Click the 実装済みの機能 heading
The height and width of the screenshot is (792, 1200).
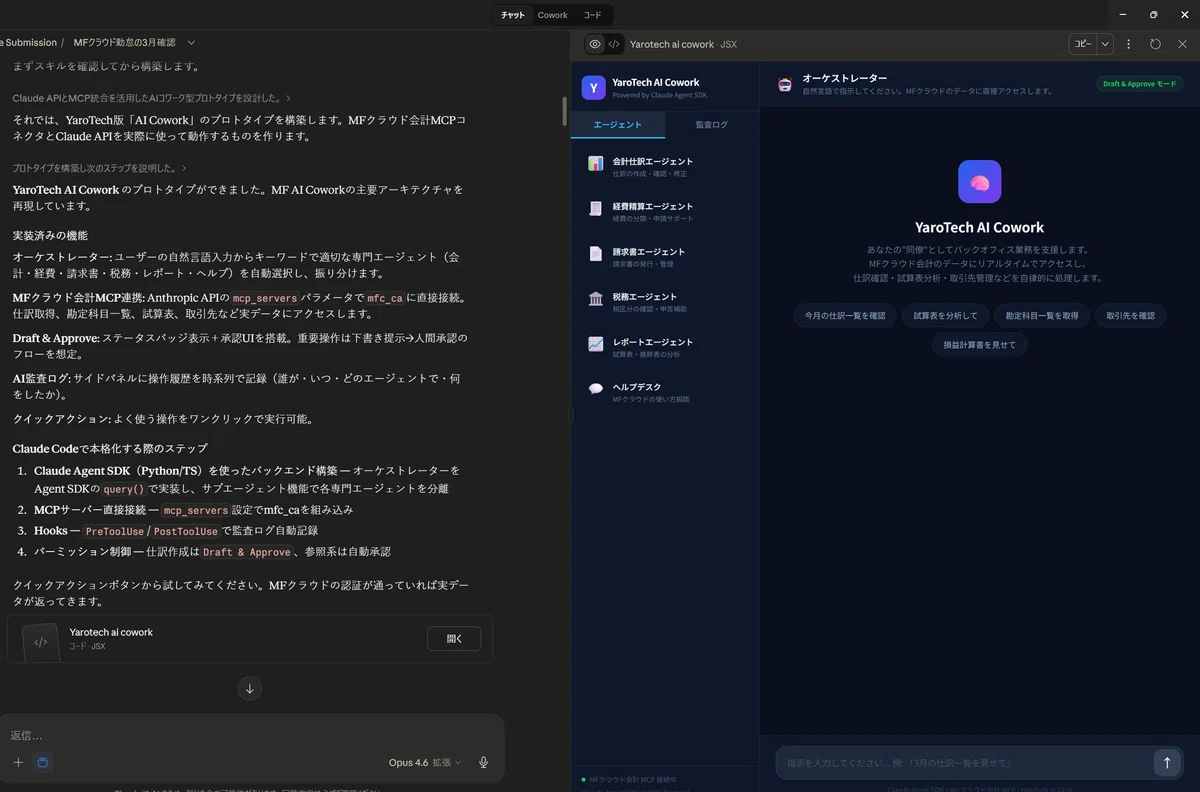pyautogui.click(x=50, y=235)
